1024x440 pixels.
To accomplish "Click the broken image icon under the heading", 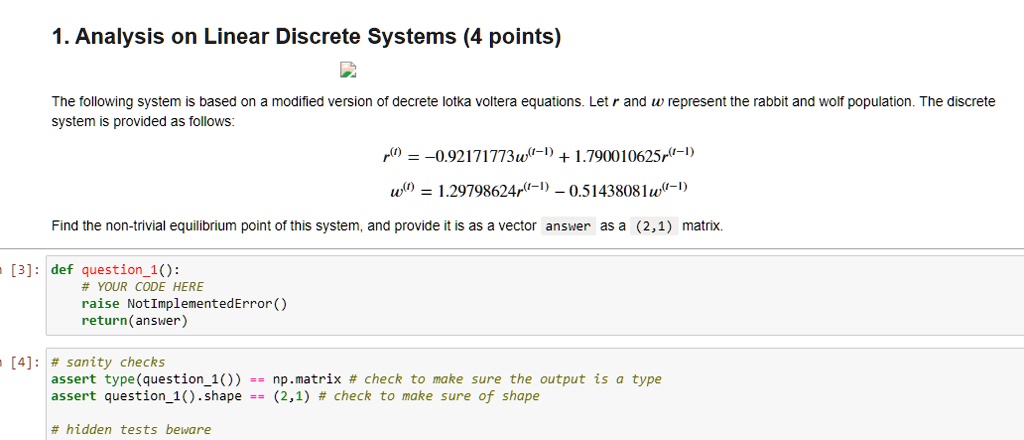I will click(x=348, y=70).
